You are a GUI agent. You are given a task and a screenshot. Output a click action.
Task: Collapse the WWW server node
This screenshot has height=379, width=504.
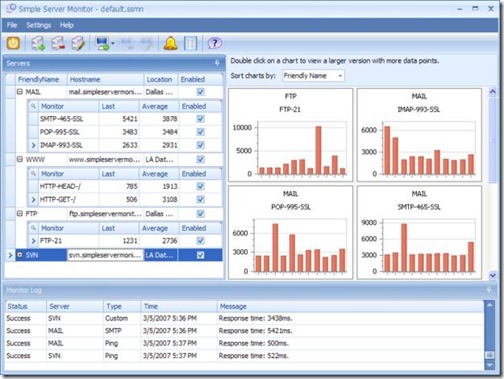[20, 159]
